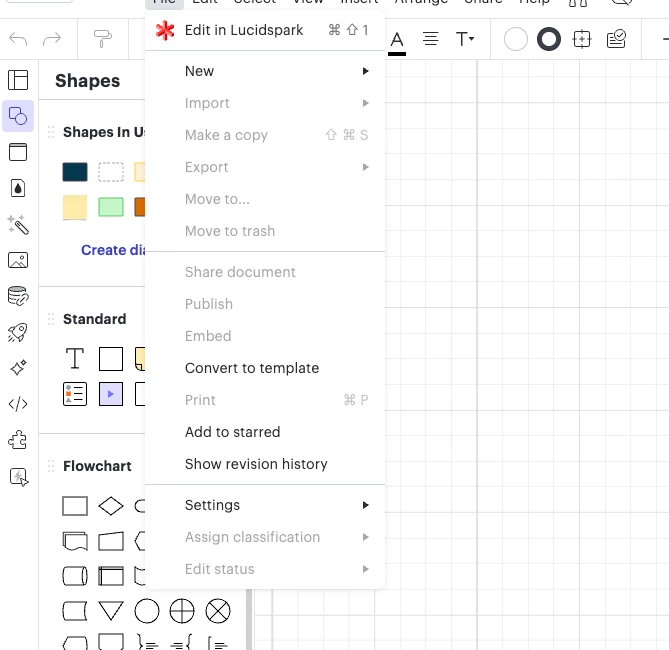
Task: Select the flowchart connector circle shape
Action: [x=147, y=611]
